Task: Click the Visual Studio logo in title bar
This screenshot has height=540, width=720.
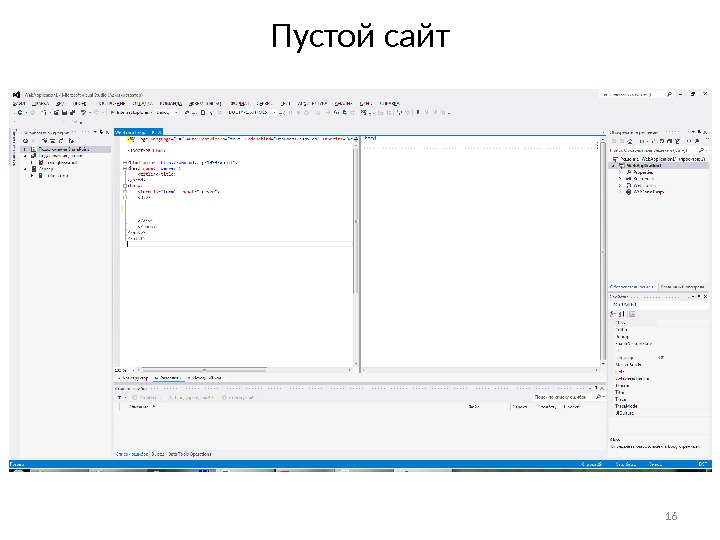Action: (x=17, y=95)
